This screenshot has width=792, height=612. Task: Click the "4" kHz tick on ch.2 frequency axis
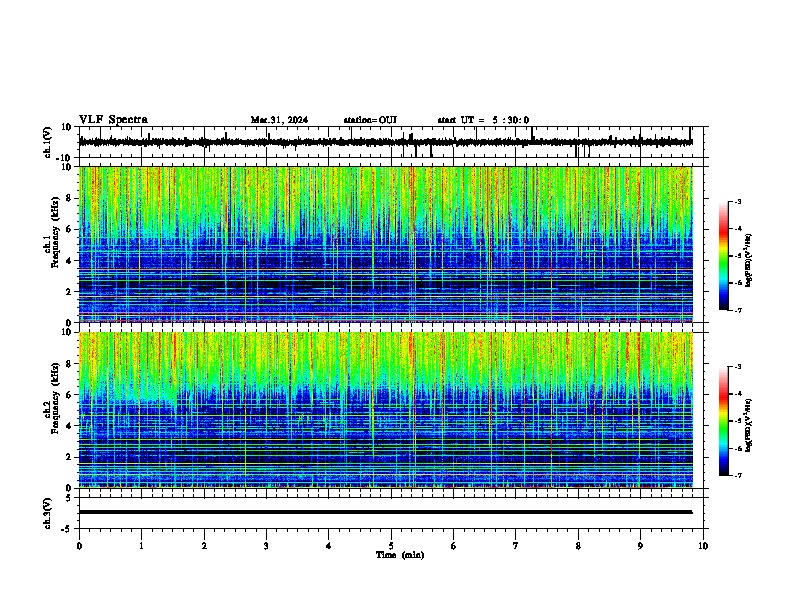tap(69, 426)
